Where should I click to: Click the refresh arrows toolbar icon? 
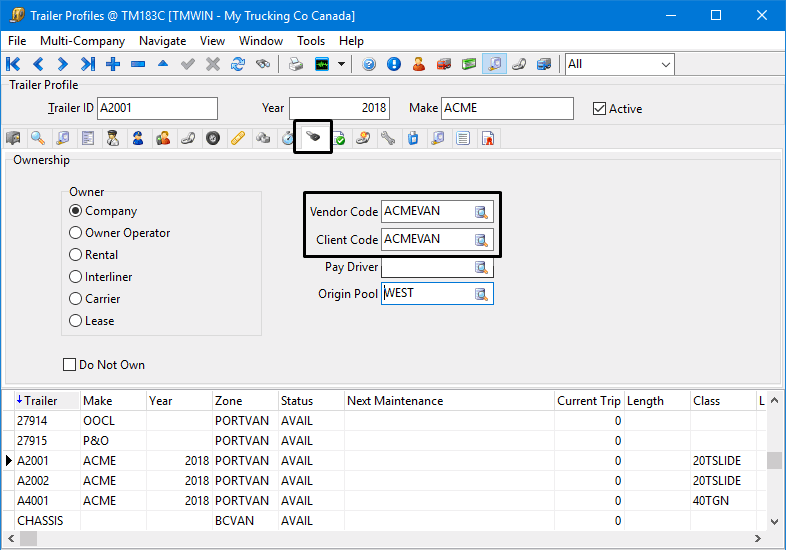[x=238, y=64]
